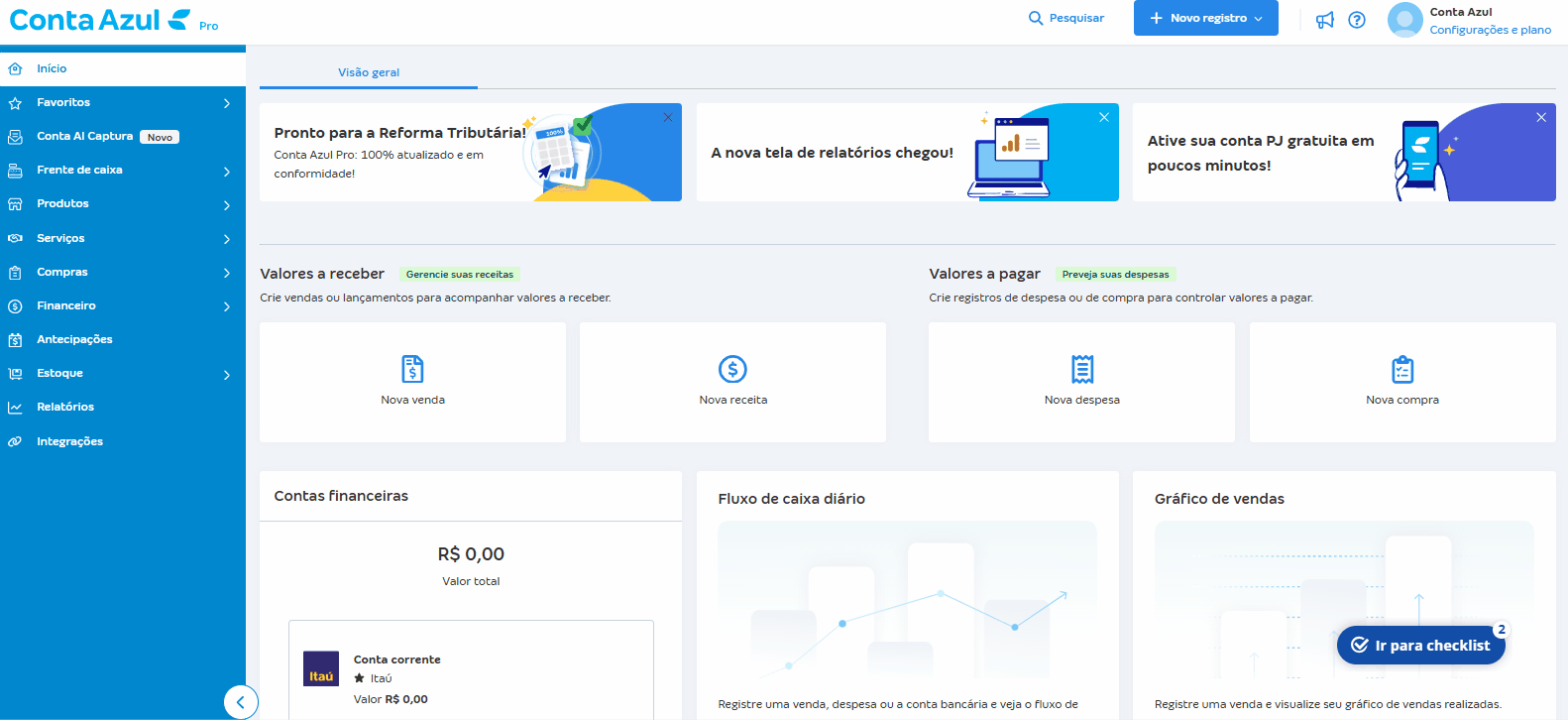1568x720 pixels.
Task: Click the Nova despesa card label
Action: (1082, 400)
